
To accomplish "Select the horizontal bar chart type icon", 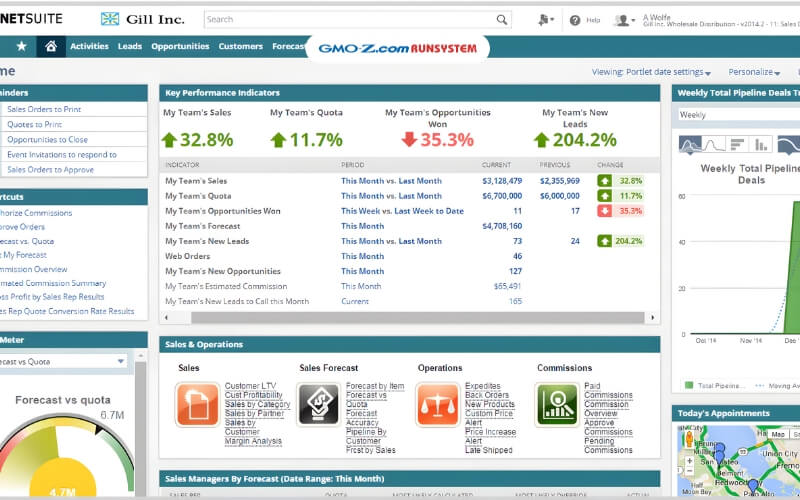I will click(x=737, y=145).
